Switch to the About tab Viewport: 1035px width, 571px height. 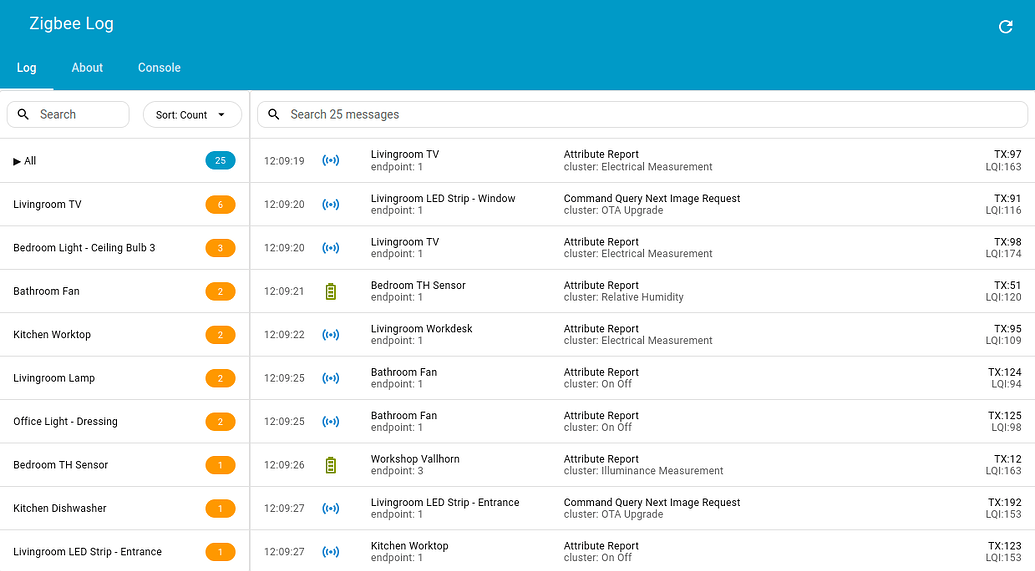tap(87, 67)
